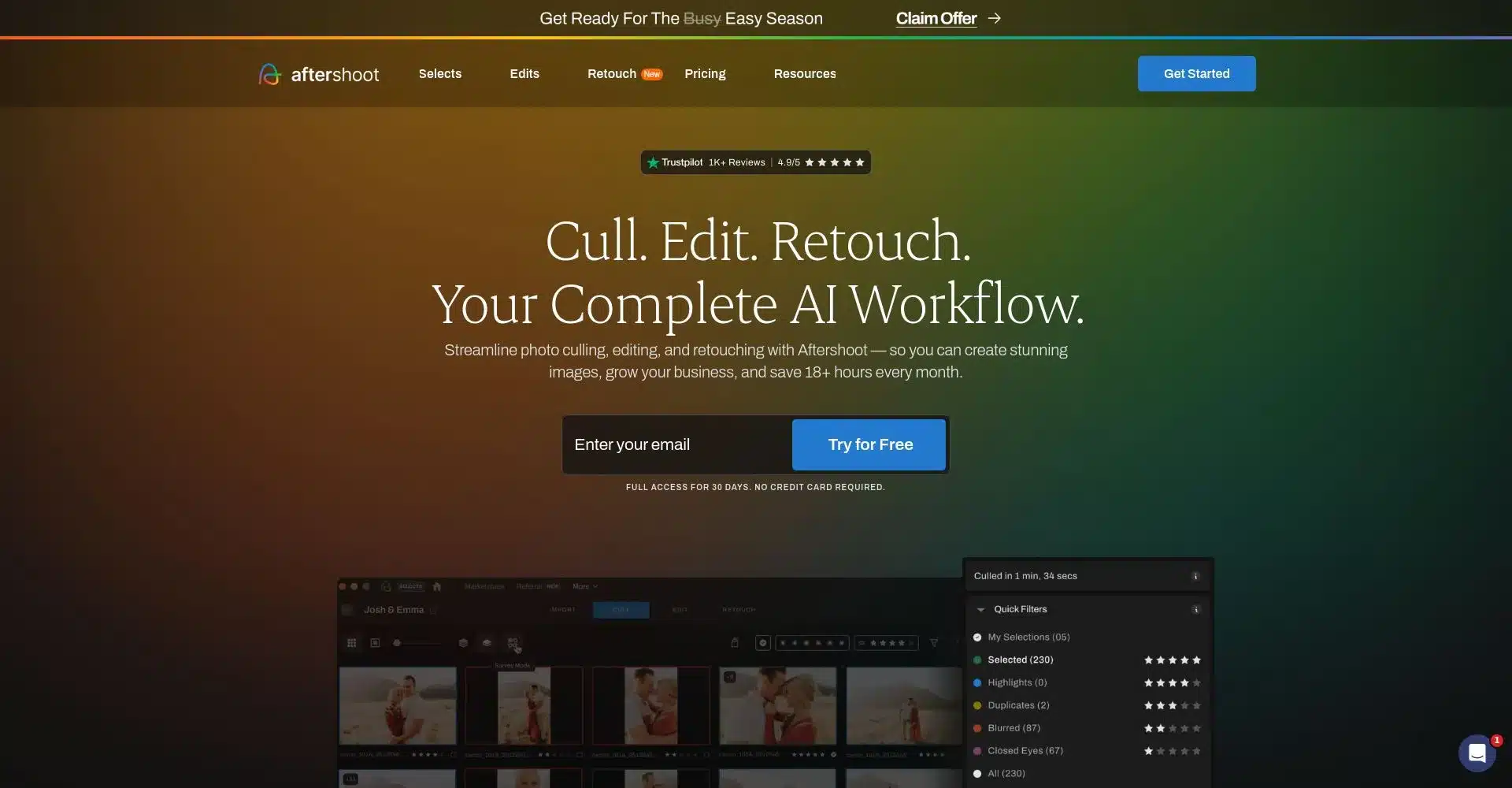The image size is (1512, 788).
Task: Open the fourth photo thumbnail with five stars
Action: pyautogui.click(x=777, y=706)
